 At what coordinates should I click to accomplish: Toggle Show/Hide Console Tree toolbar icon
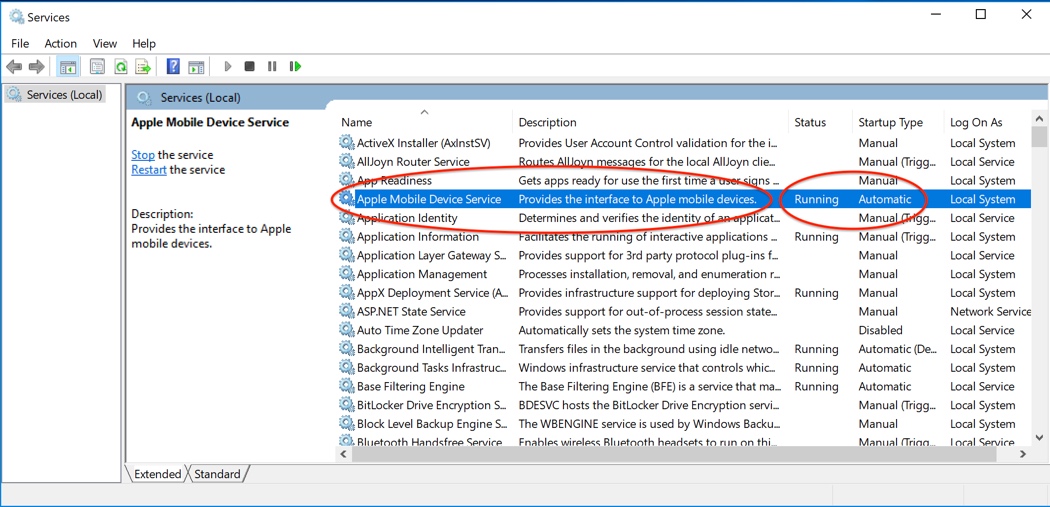[x=68, y=66]
